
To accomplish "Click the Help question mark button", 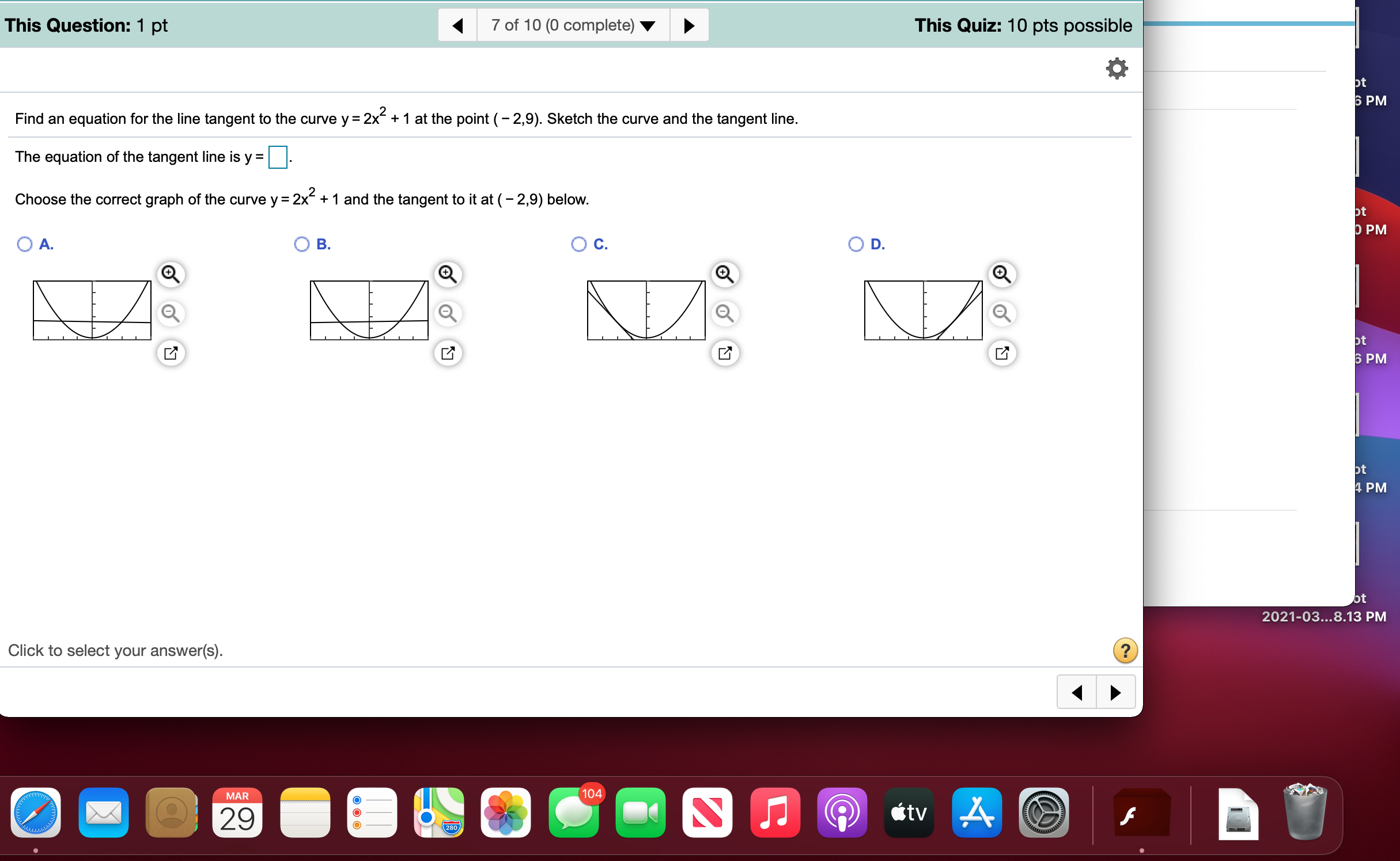I will coord(1125,650).
